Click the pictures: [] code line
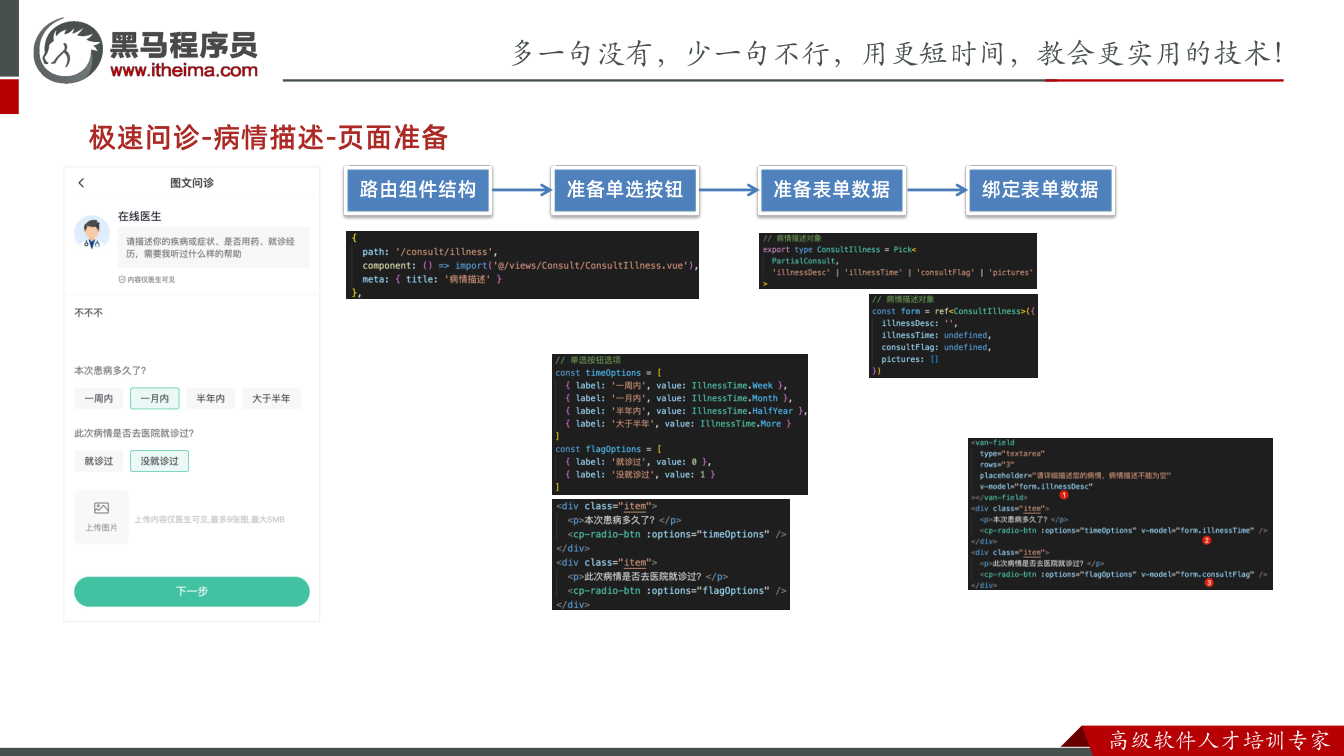 (x=910, y=360)
